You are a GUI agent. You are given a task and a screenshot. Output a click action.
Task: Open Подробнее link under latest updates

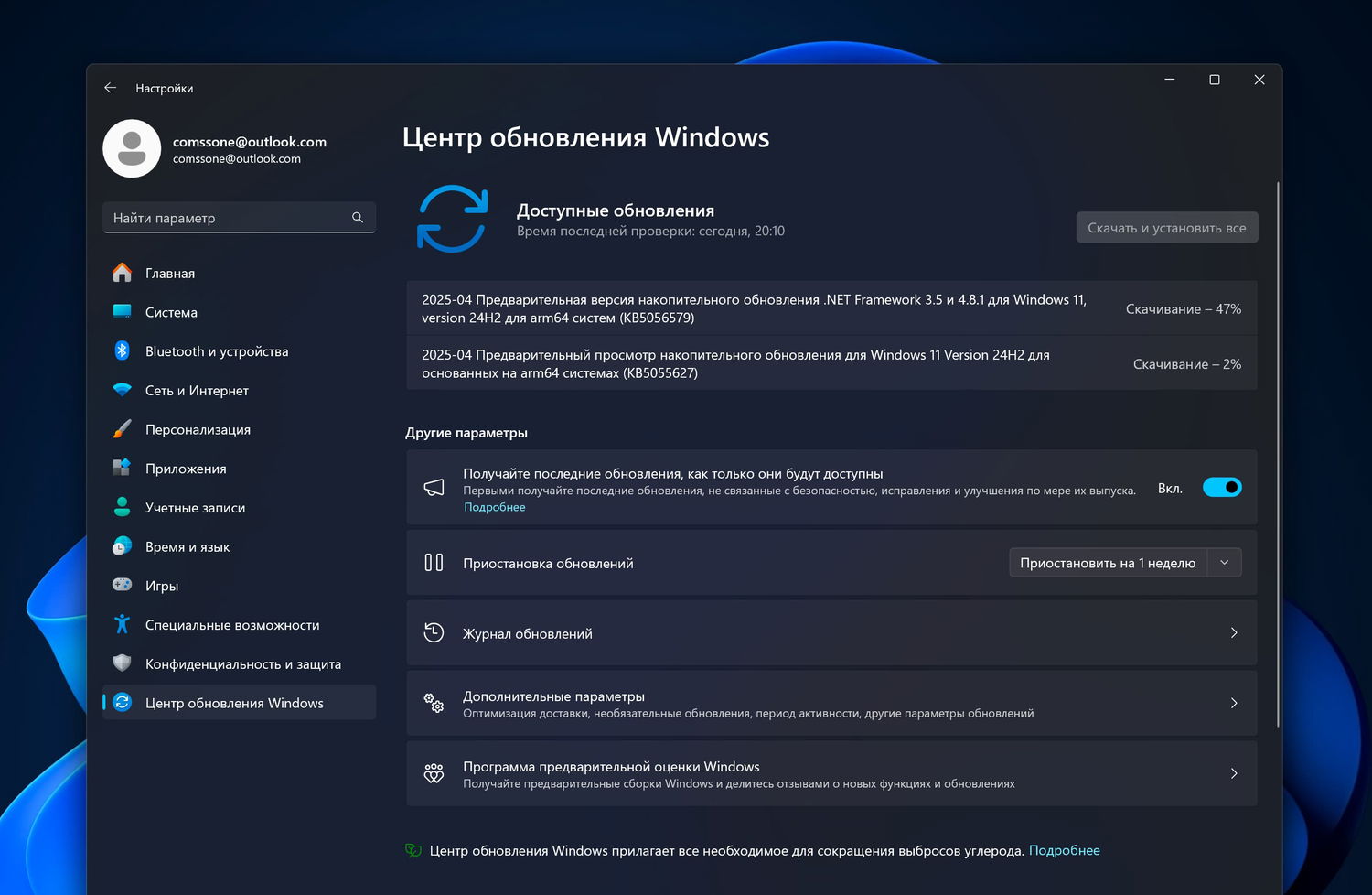[x=495, y=507]
